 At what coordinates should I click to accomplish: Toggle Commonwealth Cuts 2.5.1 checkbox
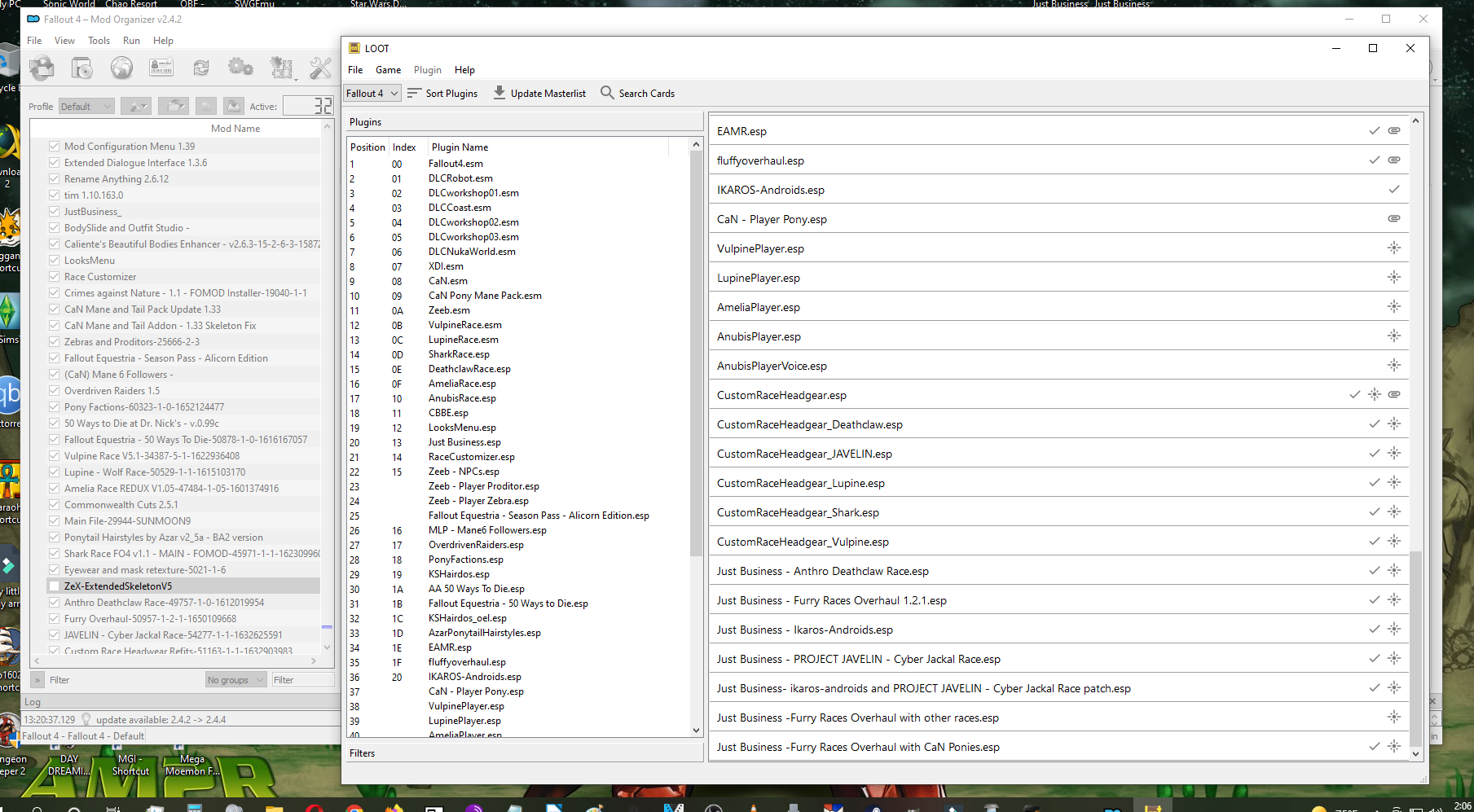[54, 505]
